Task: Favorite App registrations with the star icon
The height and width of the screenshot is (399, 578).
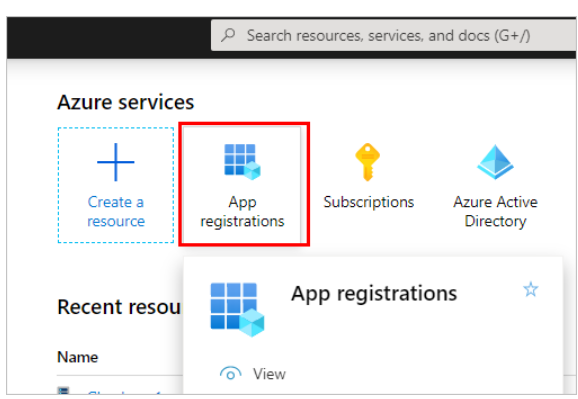Action: (x=531, y=289)
